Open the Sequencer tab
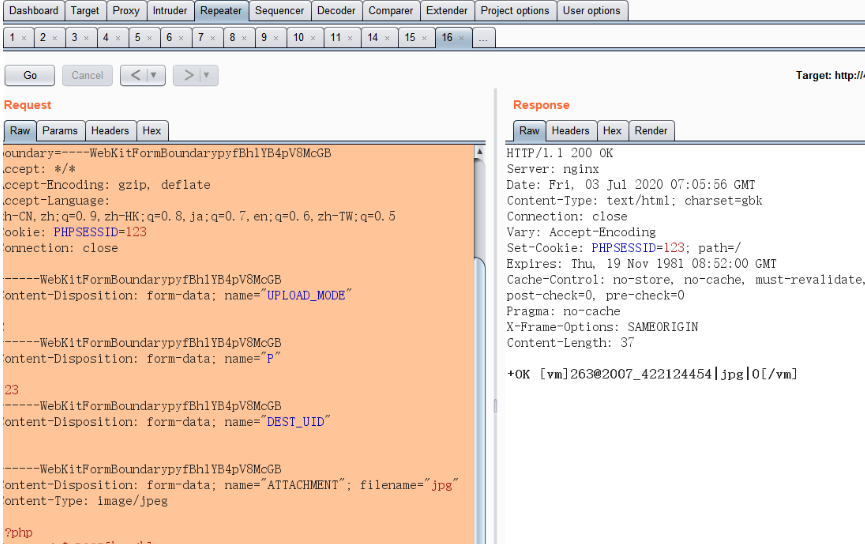865x544 pixels. pos(279,10)
